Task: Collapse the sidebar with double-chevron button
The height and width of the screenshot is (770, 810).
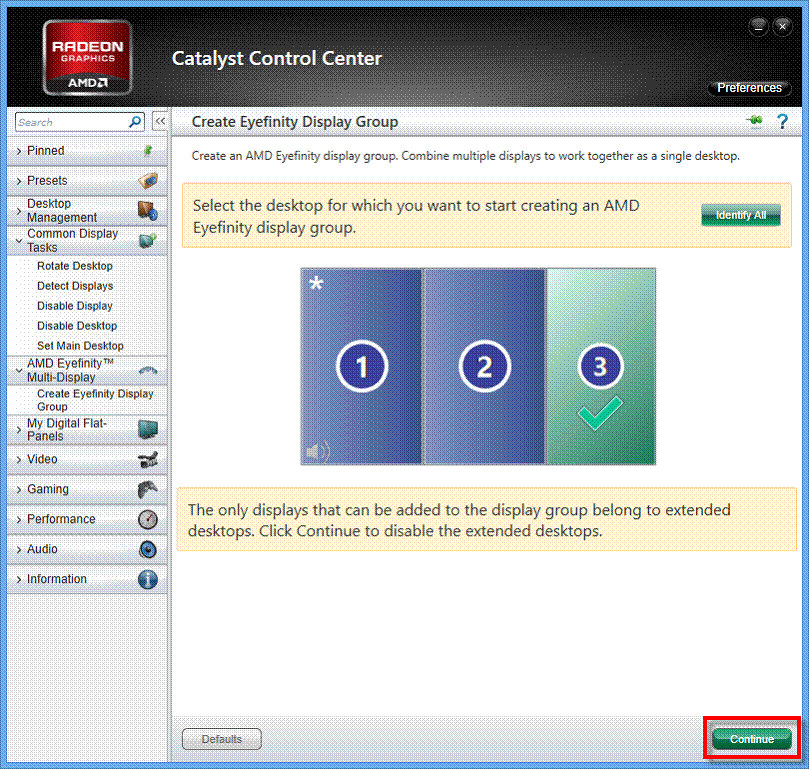Action: [x=160, y=121]
